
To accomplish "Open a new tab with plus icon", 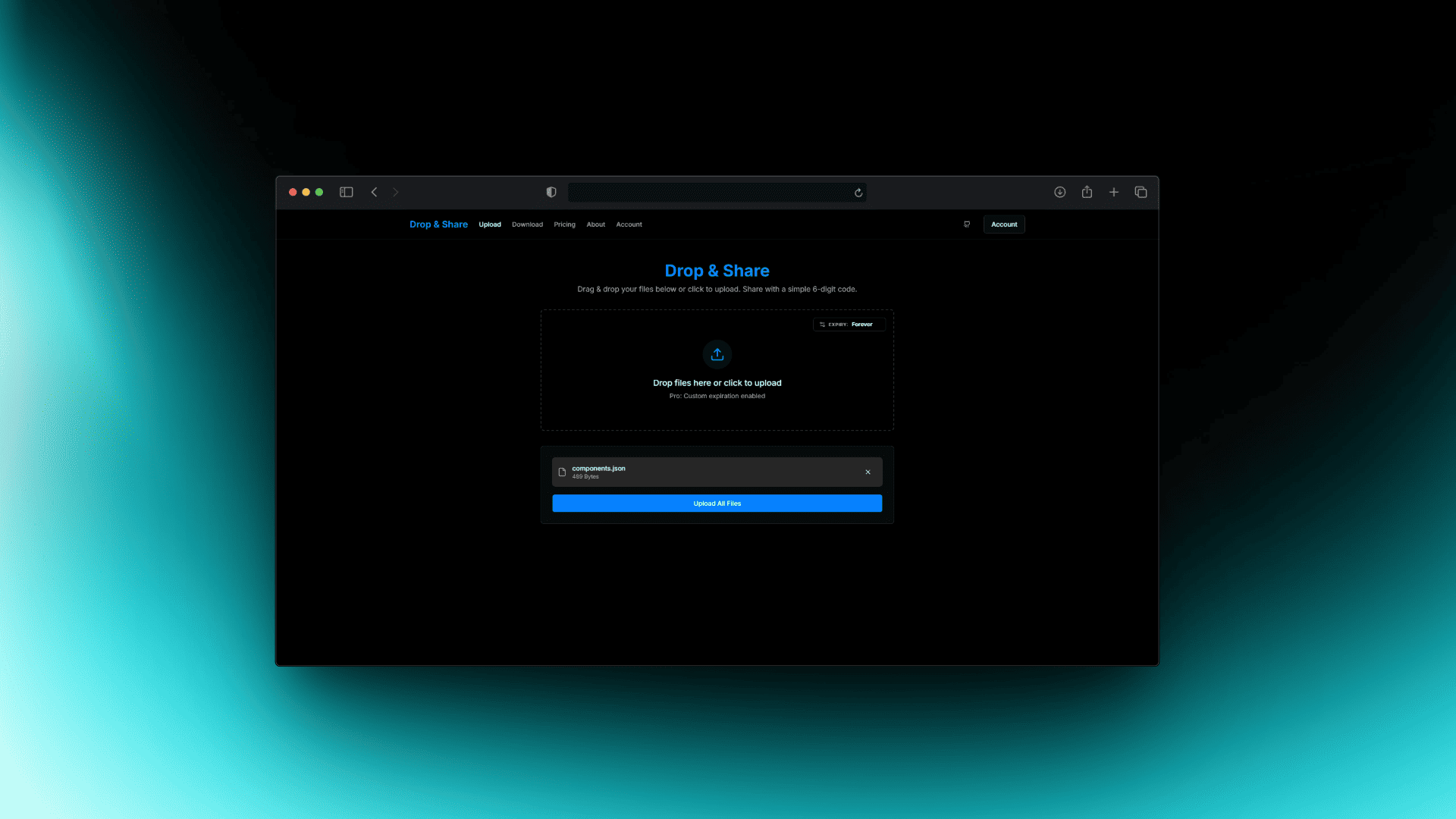I will [x=1113, y=193].
